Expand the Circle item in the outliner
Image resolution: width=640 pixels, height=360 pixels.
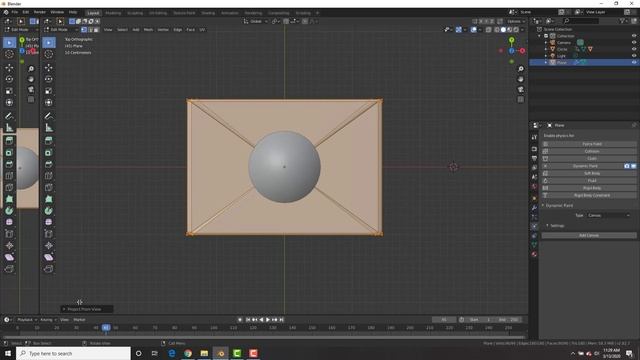pos(546,49)
